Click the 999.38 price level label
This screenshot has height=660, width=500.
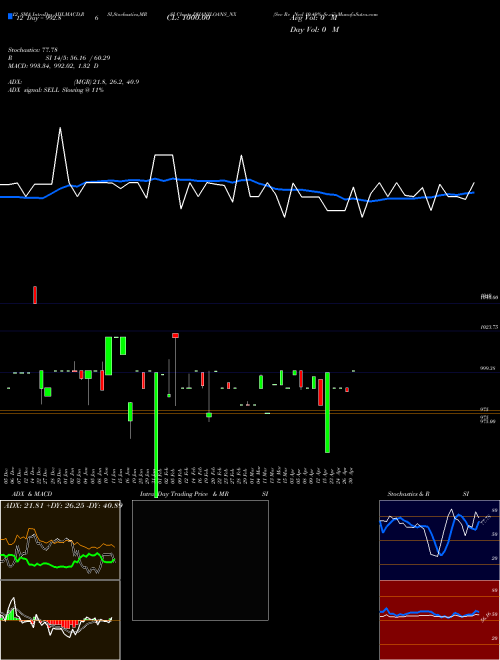pos(488,368)
